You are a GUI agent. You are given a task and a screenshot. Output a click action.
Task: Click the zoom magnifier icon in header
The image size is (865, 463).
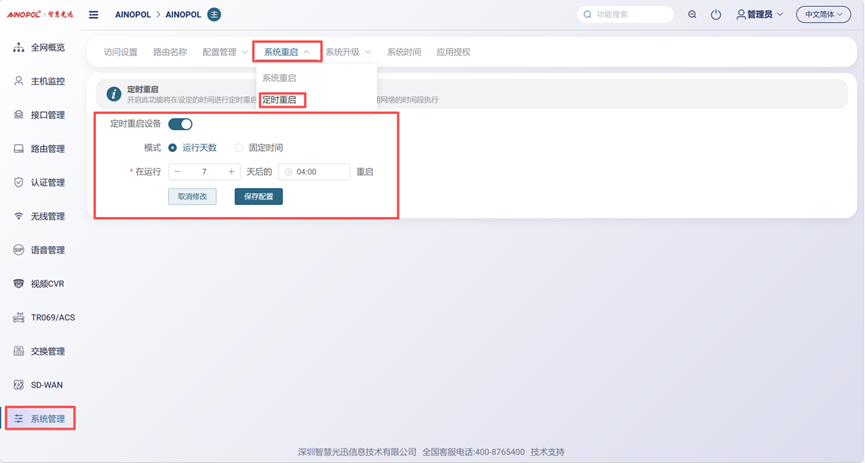[x=692, y=15]
